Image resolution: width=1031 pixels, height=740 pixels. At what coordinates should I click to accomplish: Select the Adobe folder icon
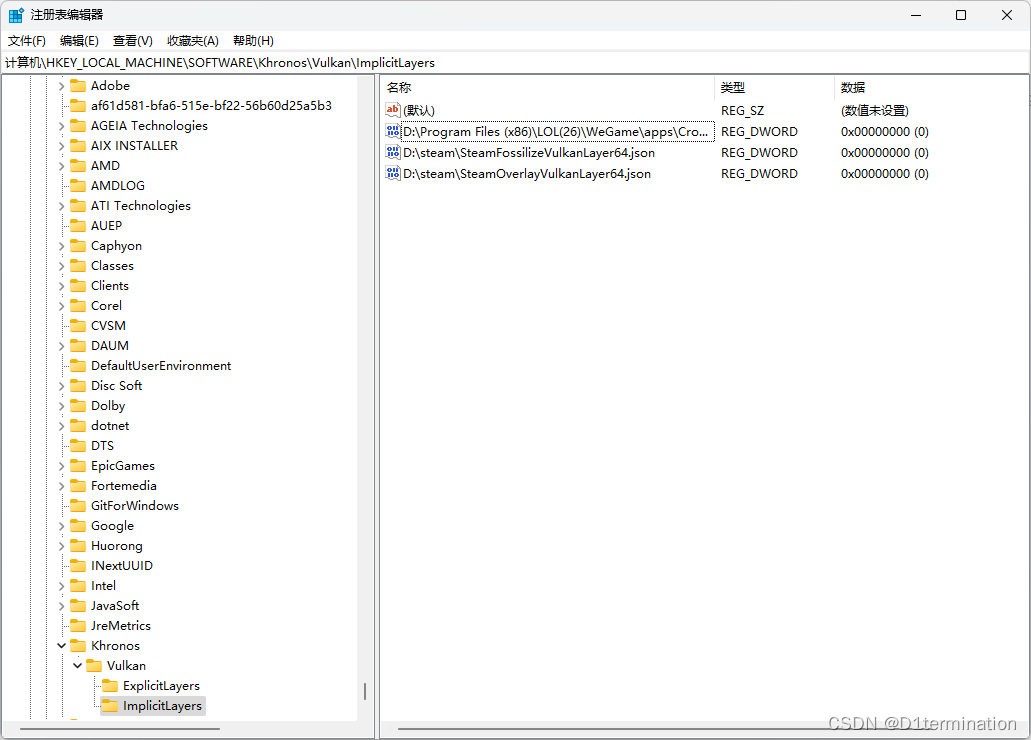(78, 86)
